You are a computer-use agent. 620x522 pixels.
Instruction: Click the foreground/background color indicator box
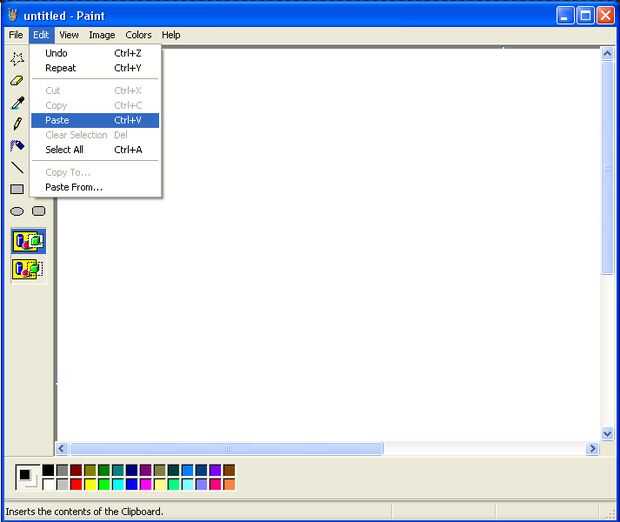28,477
